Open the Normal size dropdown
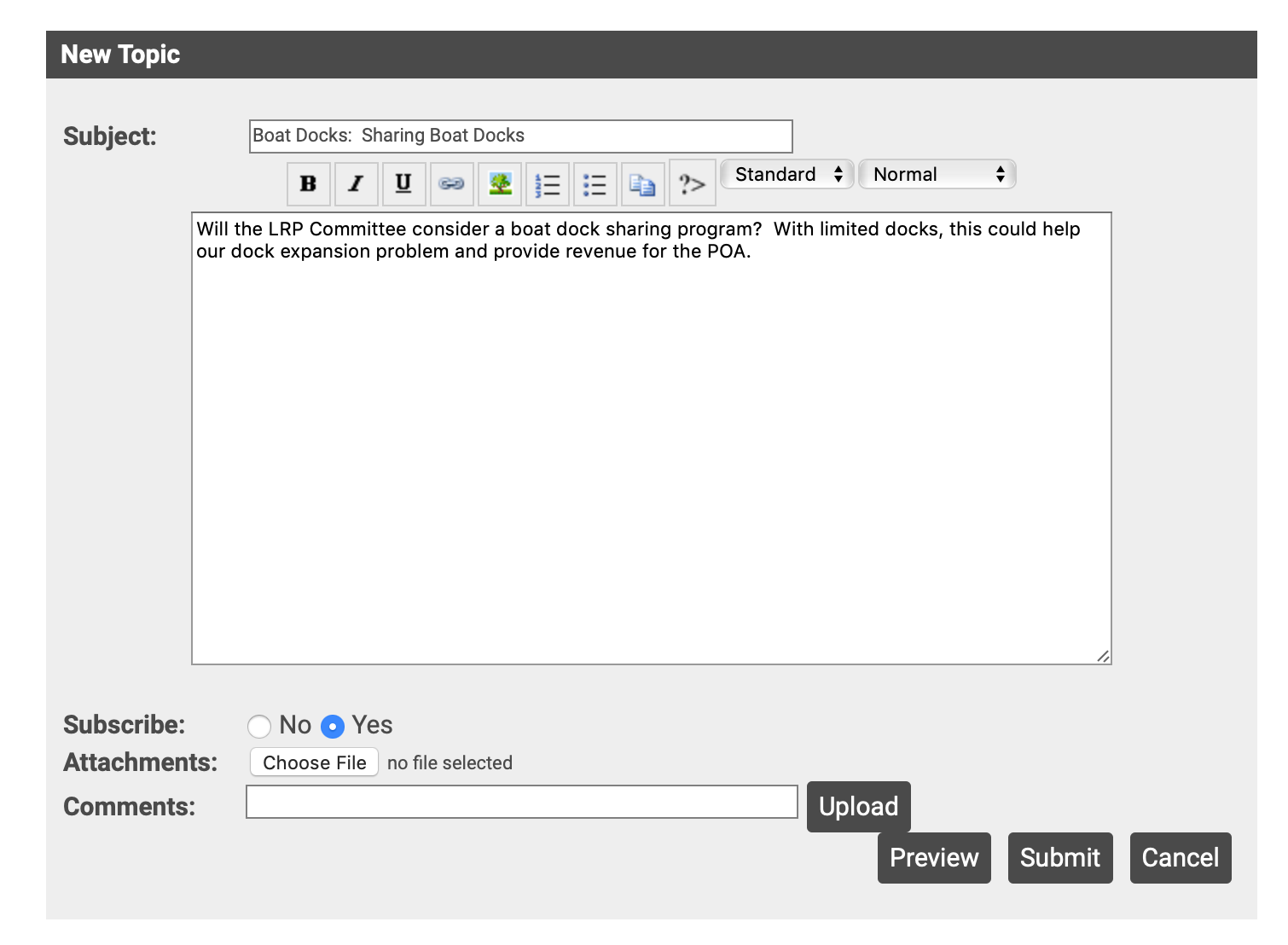The height and width of the screenshot is (945, 1288). pos(937,174)
